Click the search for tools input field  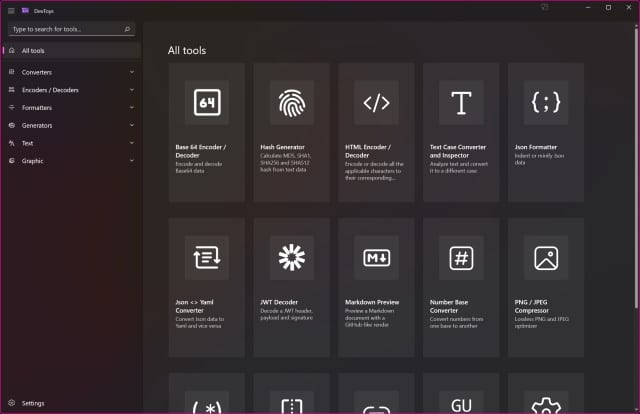click(x=71, y=29)
